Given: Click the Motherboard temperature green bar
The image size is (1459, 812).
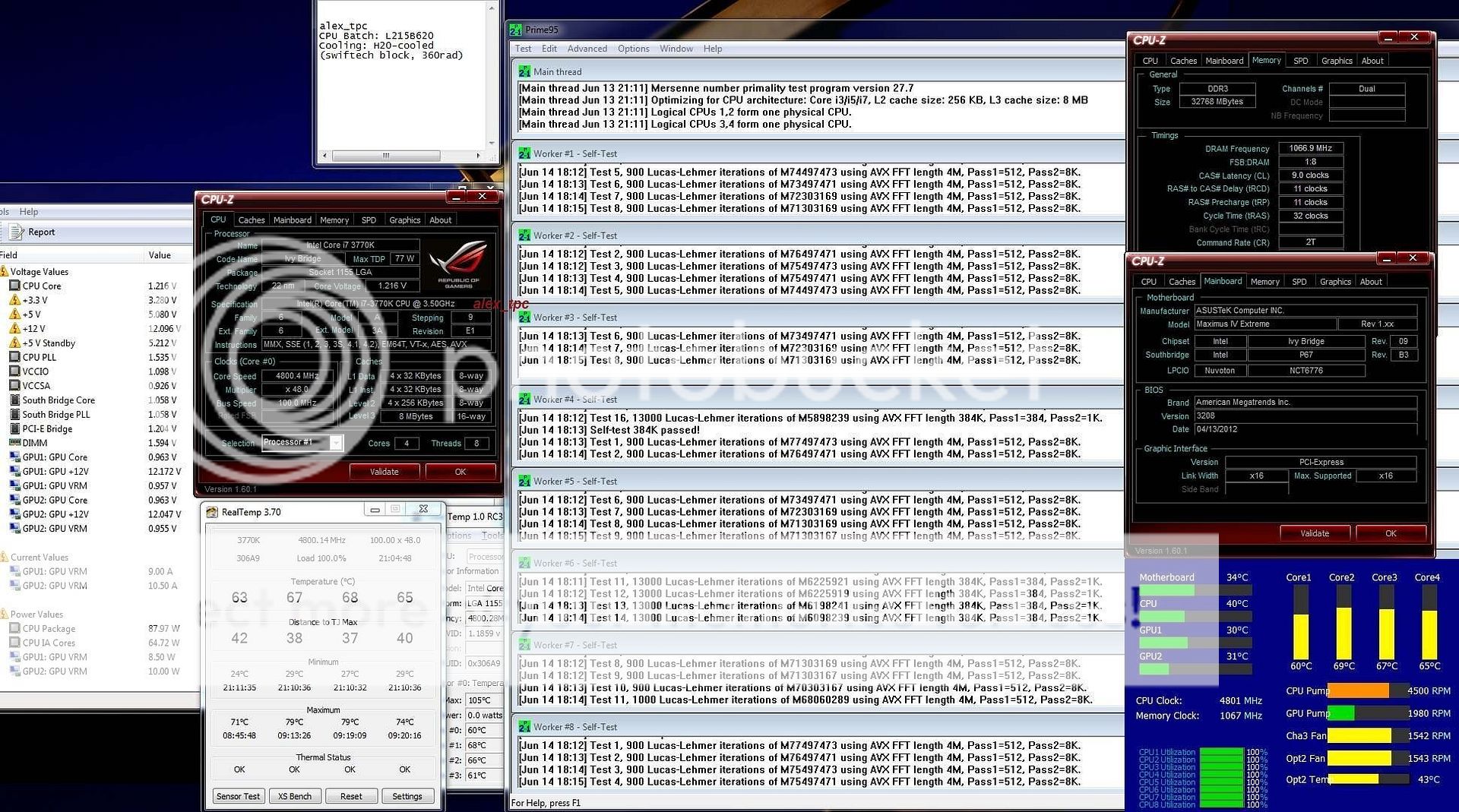Looking at the screenshot, I should pos(1167,590).
